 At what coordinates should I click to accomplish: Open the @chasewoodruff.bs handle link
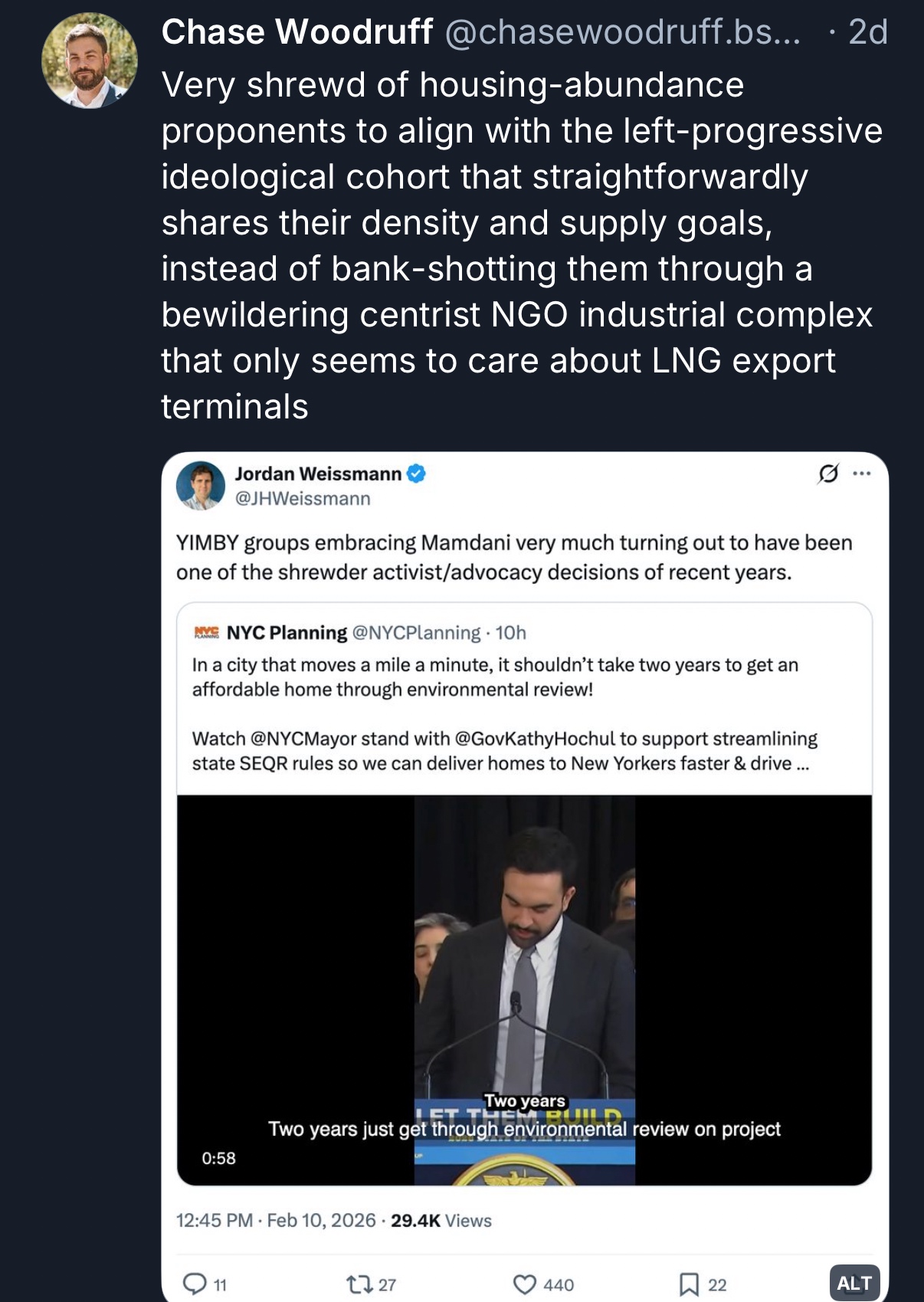[622, 32]
